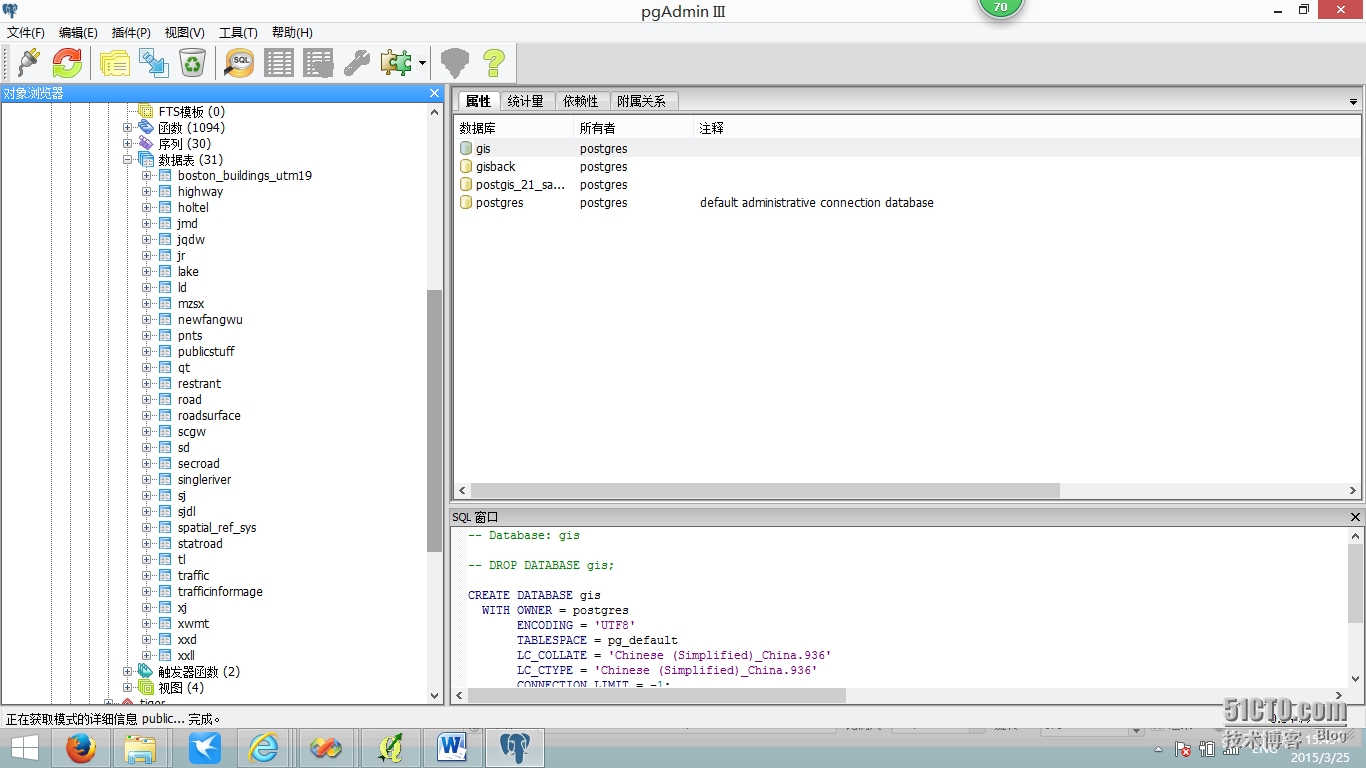The width and height of the screenshot is (1366, 768).
Task: Select the 属性 tab
Action: click(478, 101)
